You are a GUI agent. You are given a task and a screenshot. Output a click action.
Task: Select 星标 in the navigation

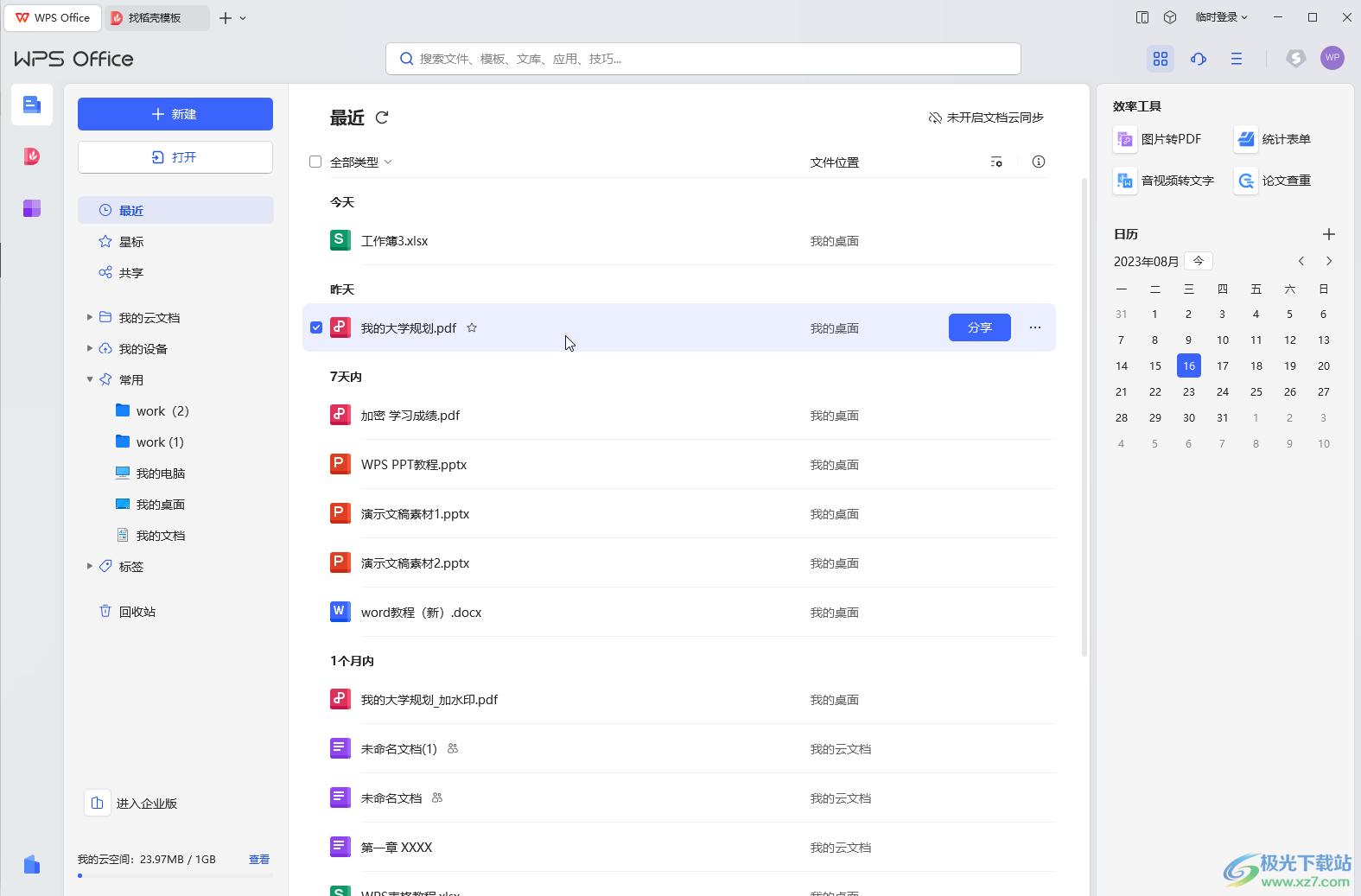point(175,241)
